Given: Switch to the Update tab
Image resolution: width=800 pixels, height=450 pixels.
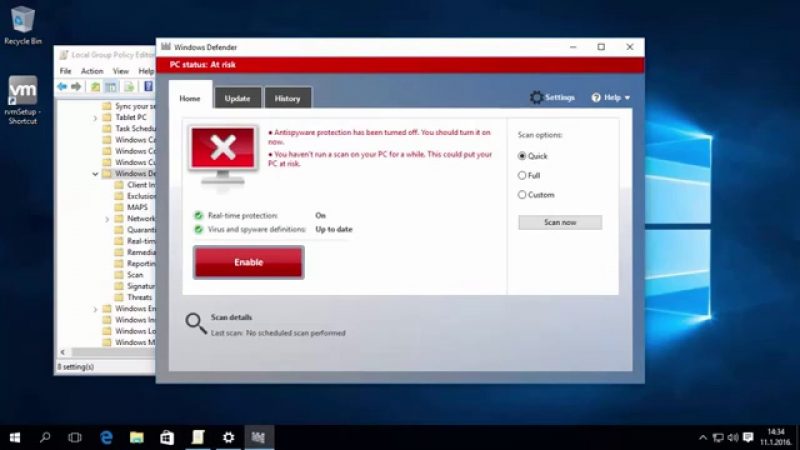Looking at the screenshot, I should click(237, 98).
